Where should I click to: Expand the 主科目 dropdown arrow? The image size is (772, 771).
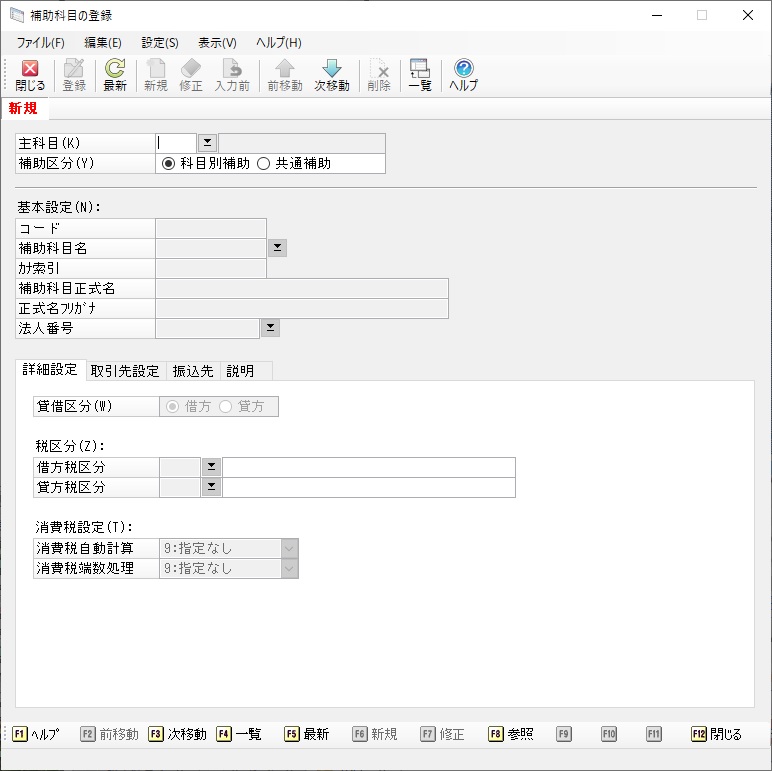(x=207, y=143)
